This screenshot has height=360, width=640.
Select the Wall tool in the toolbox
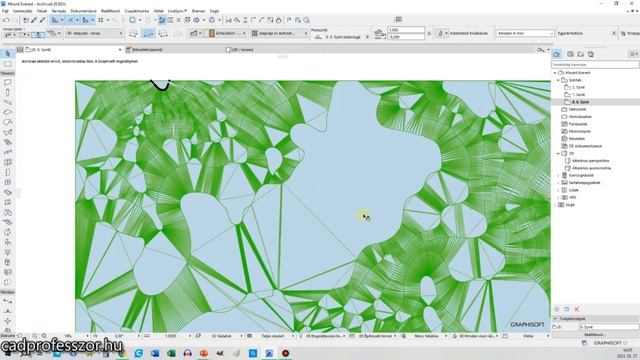point(7,82)
